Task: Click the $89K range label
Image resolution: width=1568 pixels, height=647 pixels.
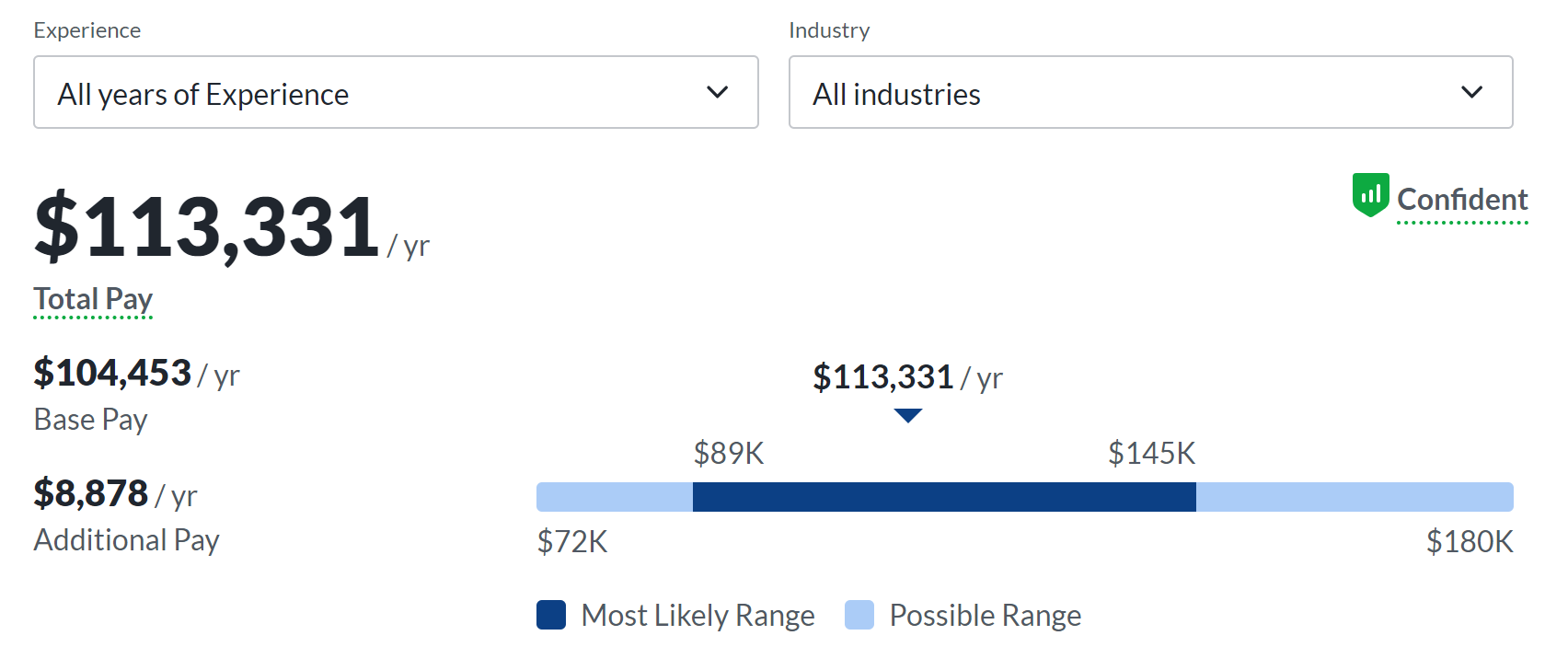Action: (729, 453)
